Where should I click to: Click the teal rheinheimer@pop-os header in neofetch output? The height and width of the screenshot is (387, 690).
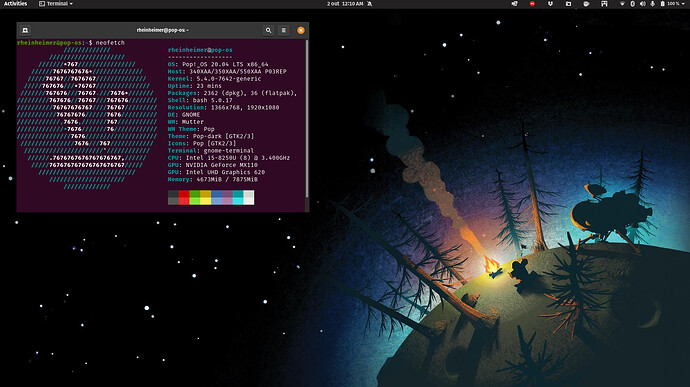200,50
